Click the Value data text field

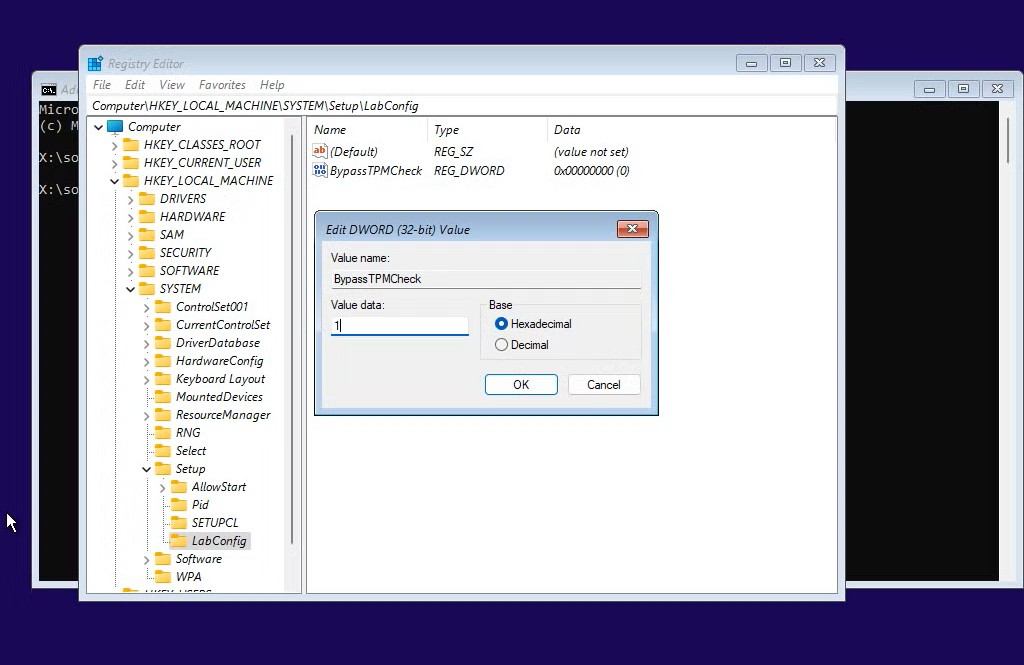400,326
